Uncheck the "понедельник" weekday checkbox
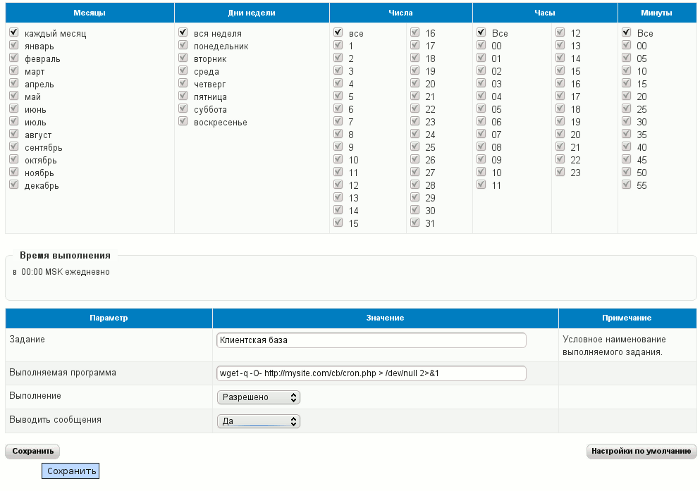 [184, 46]
